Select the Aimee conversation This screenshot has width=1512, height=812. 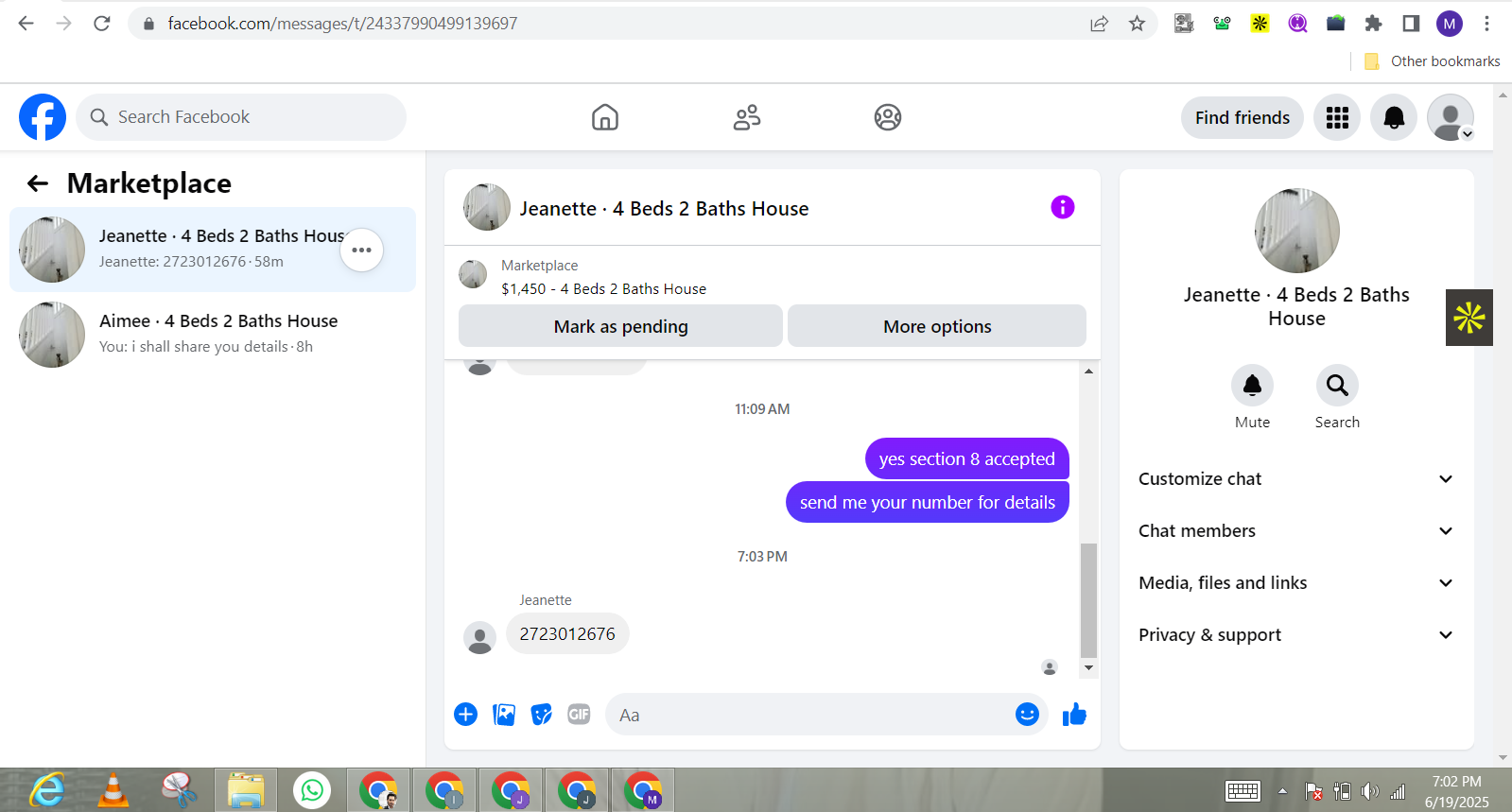(x=213, y=335)
